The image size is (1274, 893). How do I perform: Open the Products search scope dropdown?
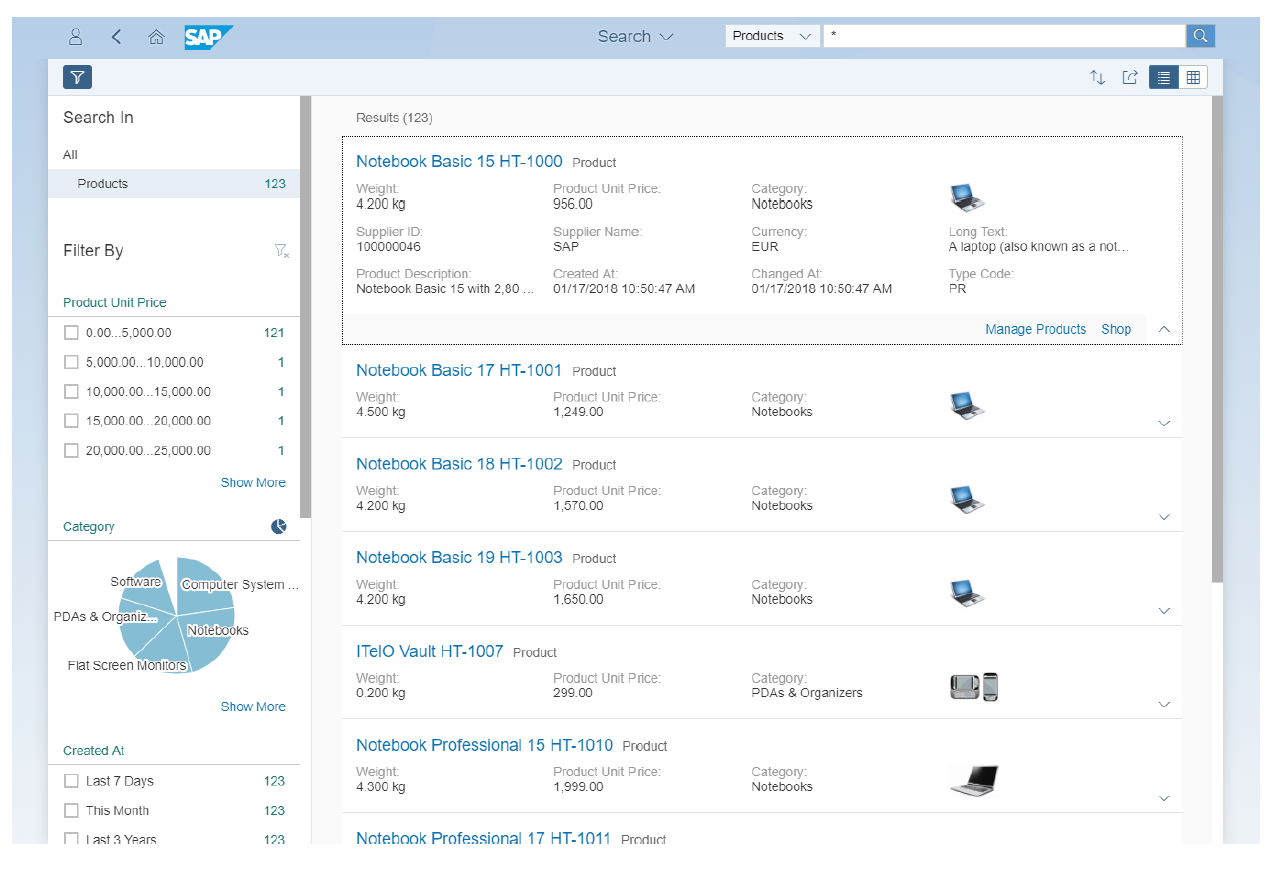click(771, 34)
